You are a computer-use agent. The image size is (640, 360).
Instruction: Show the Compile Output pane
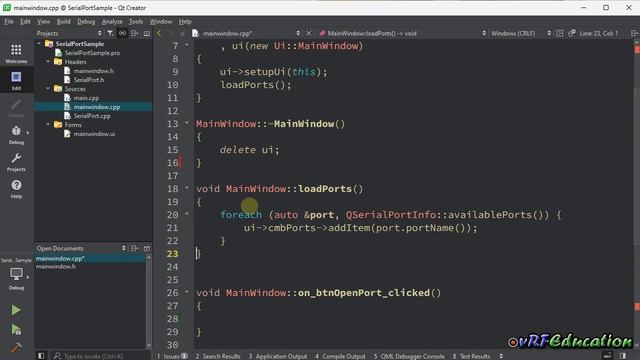click(x=340, y=356)
